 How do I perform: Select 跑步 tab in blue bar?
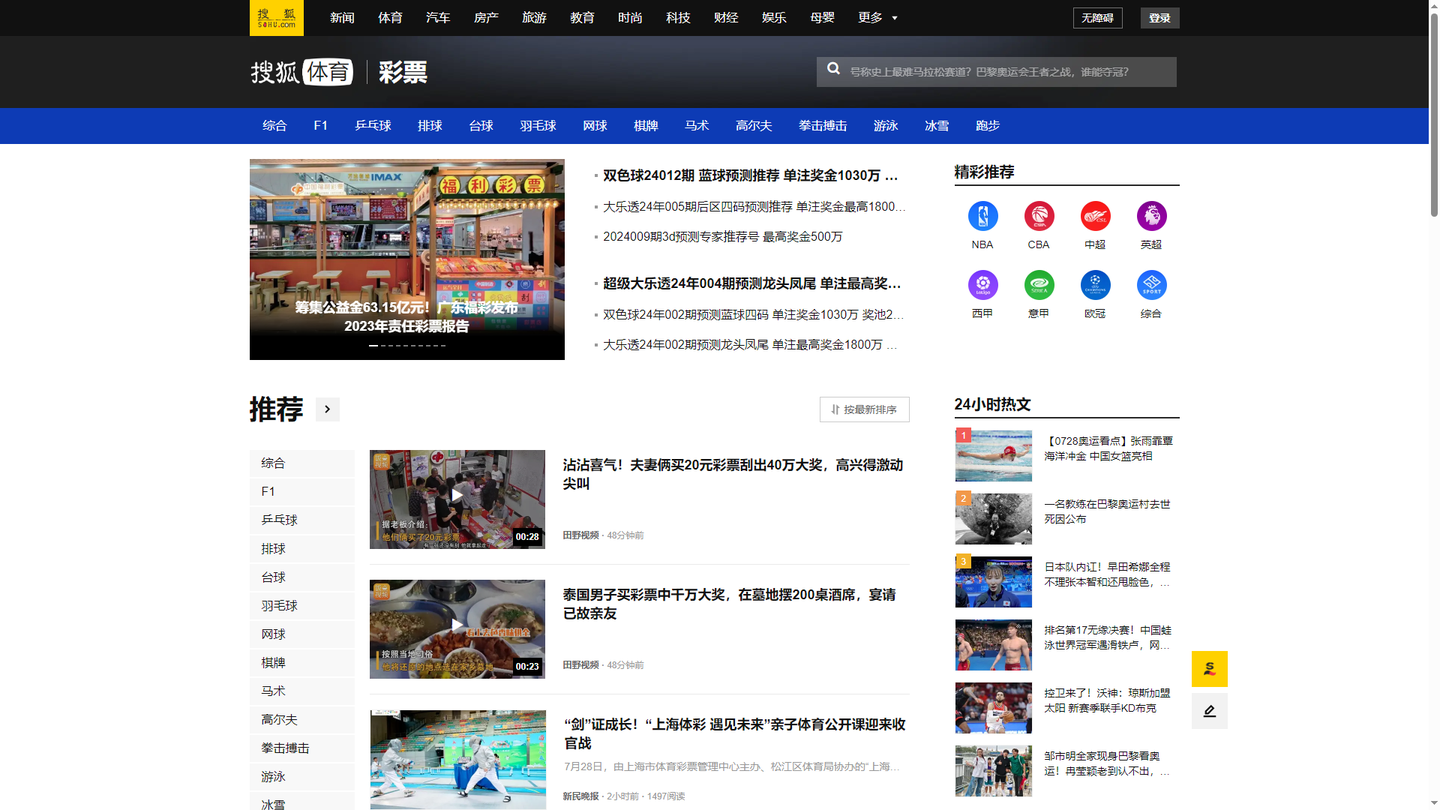pos(987,126)
